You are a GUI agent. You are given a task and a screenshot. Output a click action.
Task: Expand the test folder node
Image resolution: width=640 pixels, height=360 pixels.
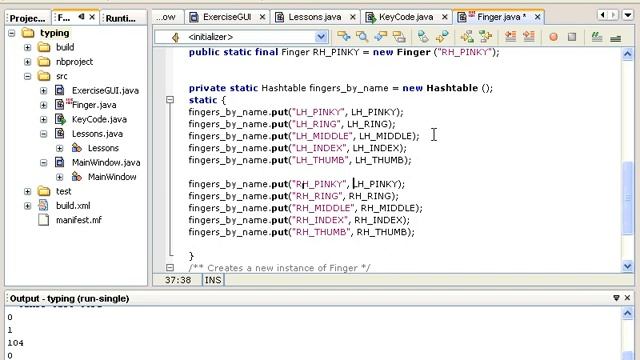[x=27, y=191]
